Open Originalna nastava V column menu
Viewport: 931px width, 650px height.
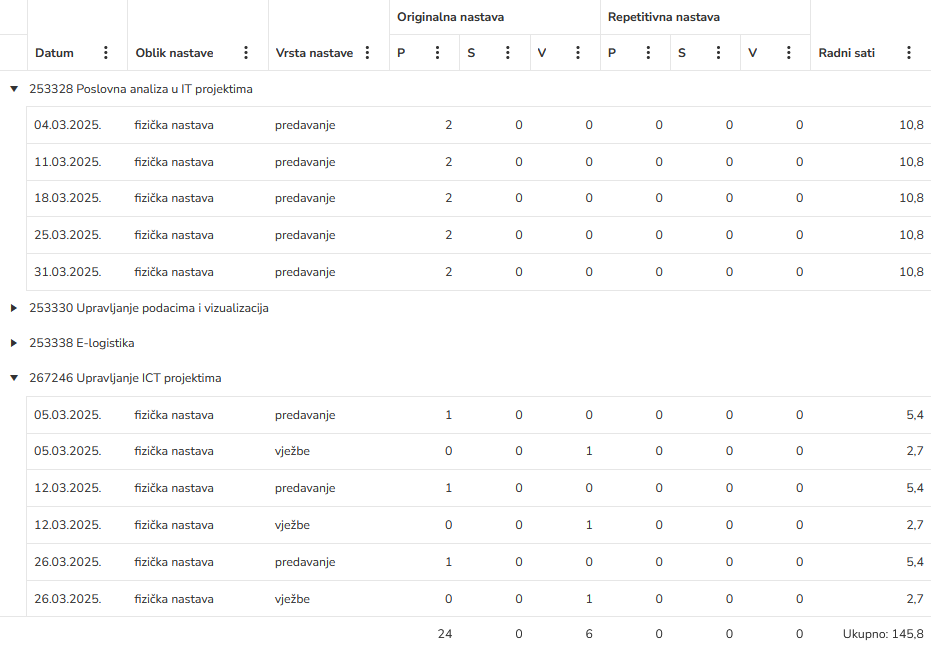(x=577, y=53)
